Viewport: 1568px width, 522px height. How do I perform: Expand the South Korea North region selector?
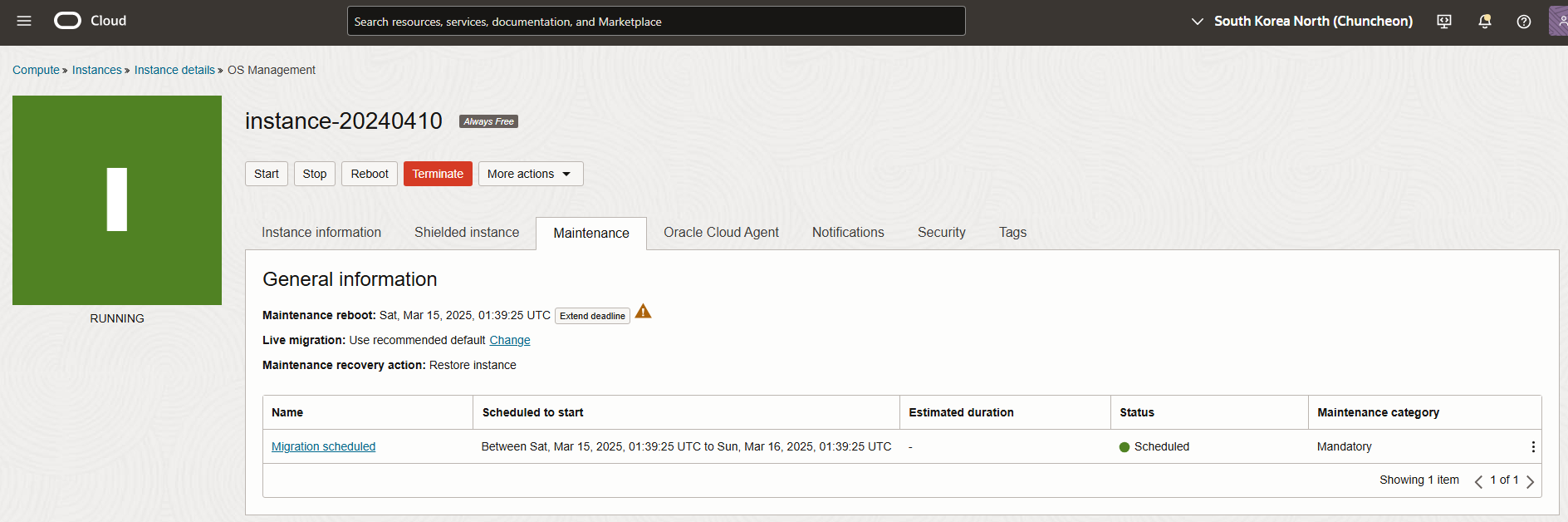(x=1302, y=22)
